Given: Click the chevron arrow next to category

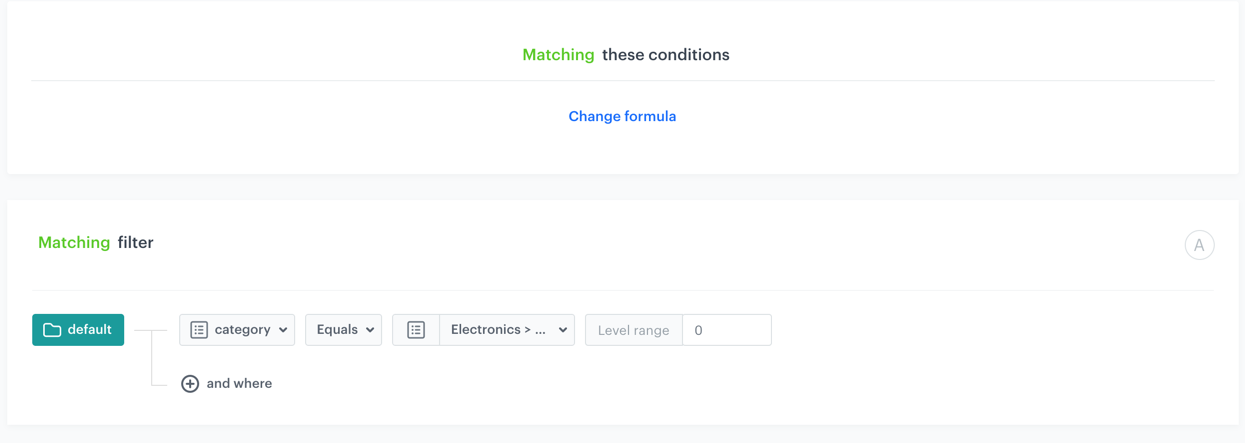Looking at the screenshot, I should coord(283,330).
